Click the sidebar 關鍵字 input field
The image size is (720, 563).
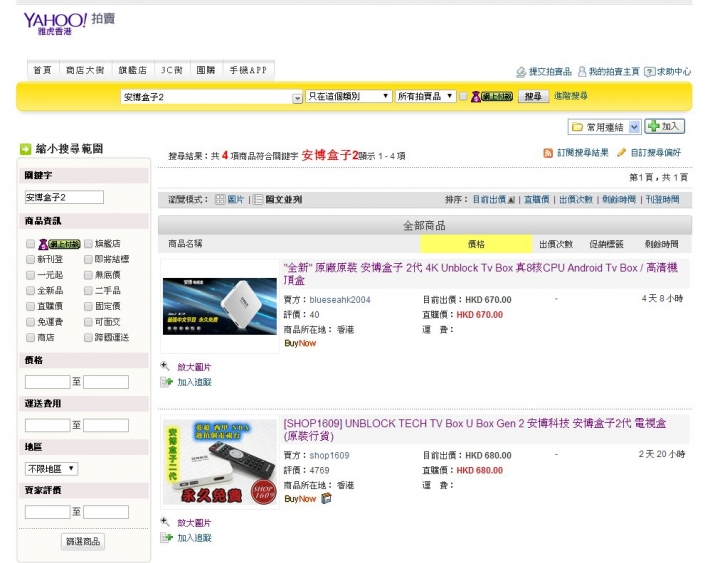tap(64, 197)
